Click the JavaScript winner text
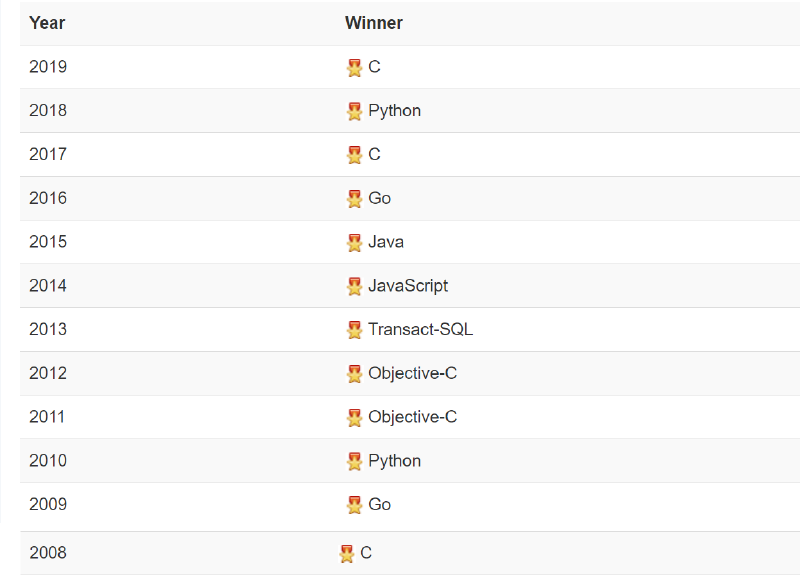This screenshot has height=585, width=800. [x=408, y=286]
